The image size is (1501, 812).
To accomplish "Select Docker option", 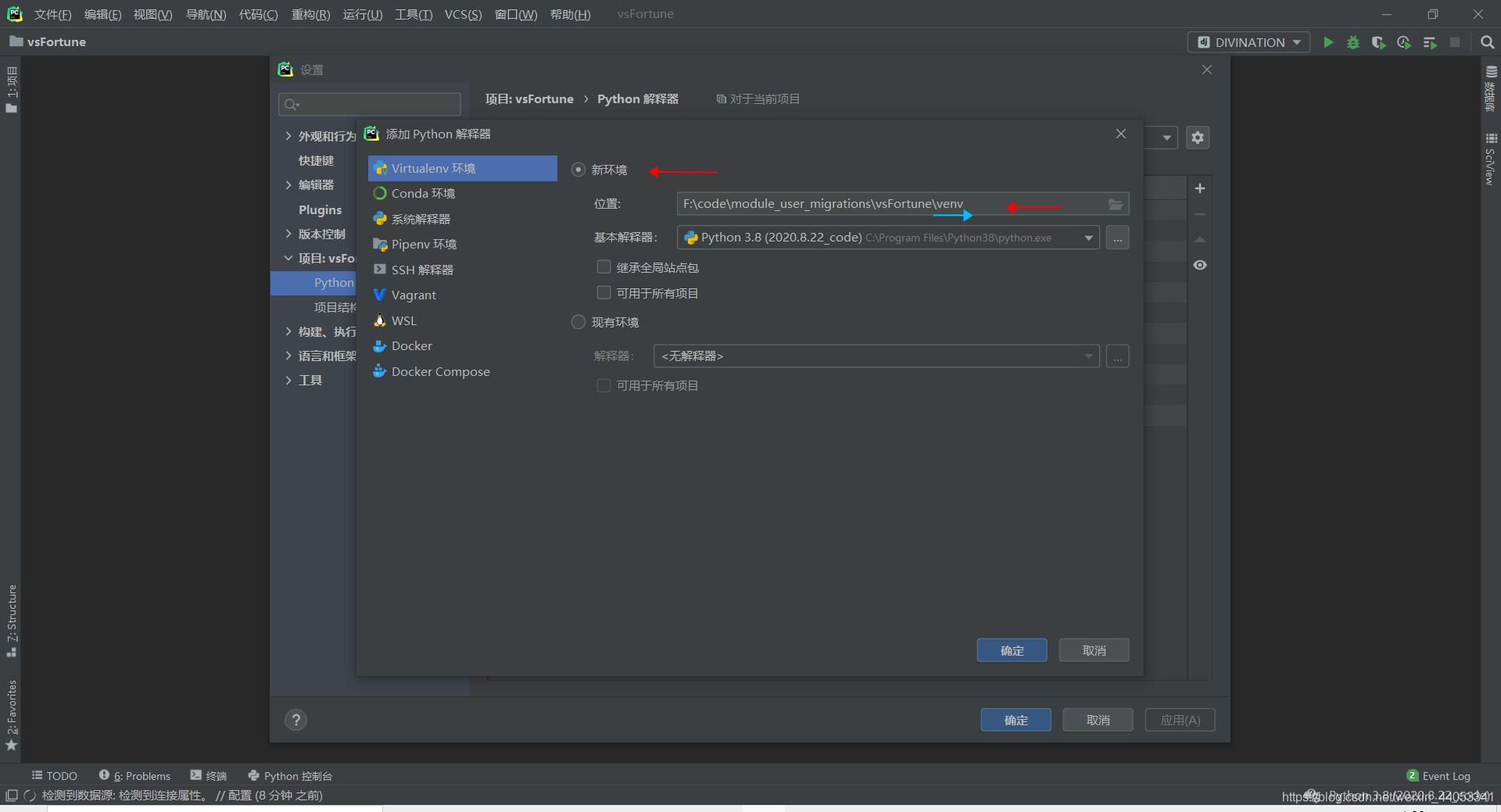I will [x=463, y=345].
